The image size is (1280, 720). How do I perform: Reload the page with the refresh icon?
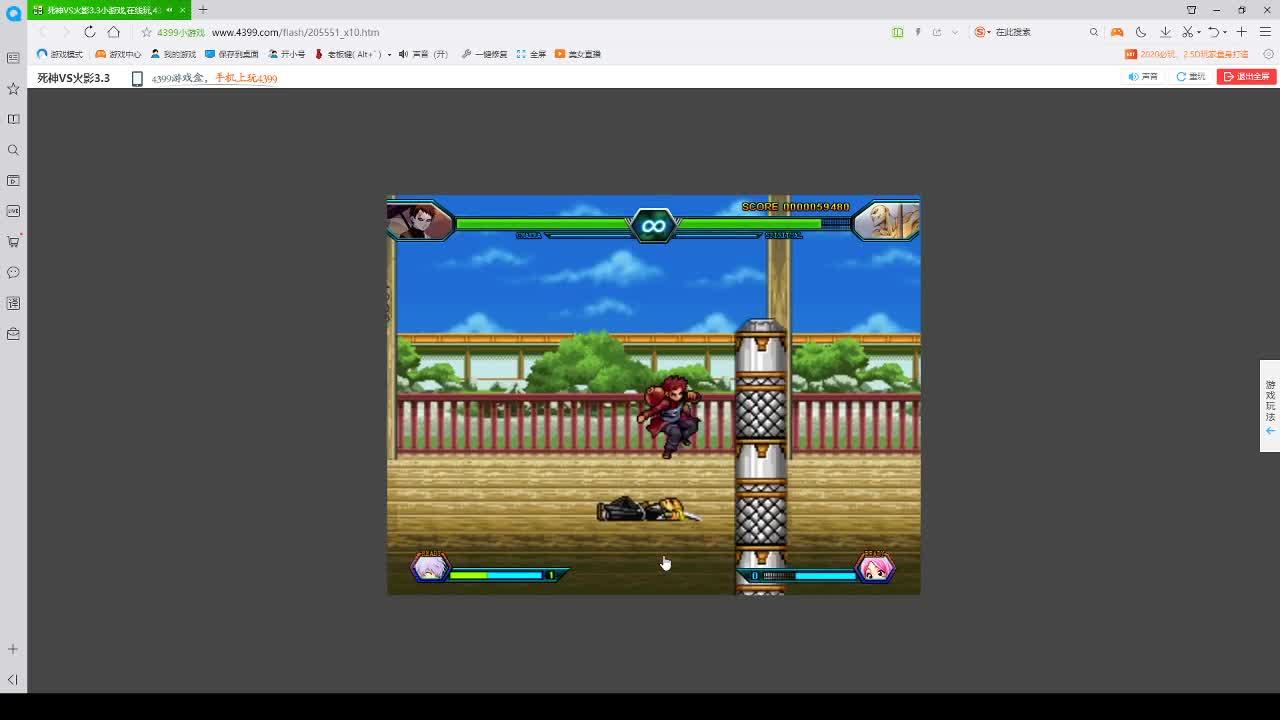(x=89, y=32)
